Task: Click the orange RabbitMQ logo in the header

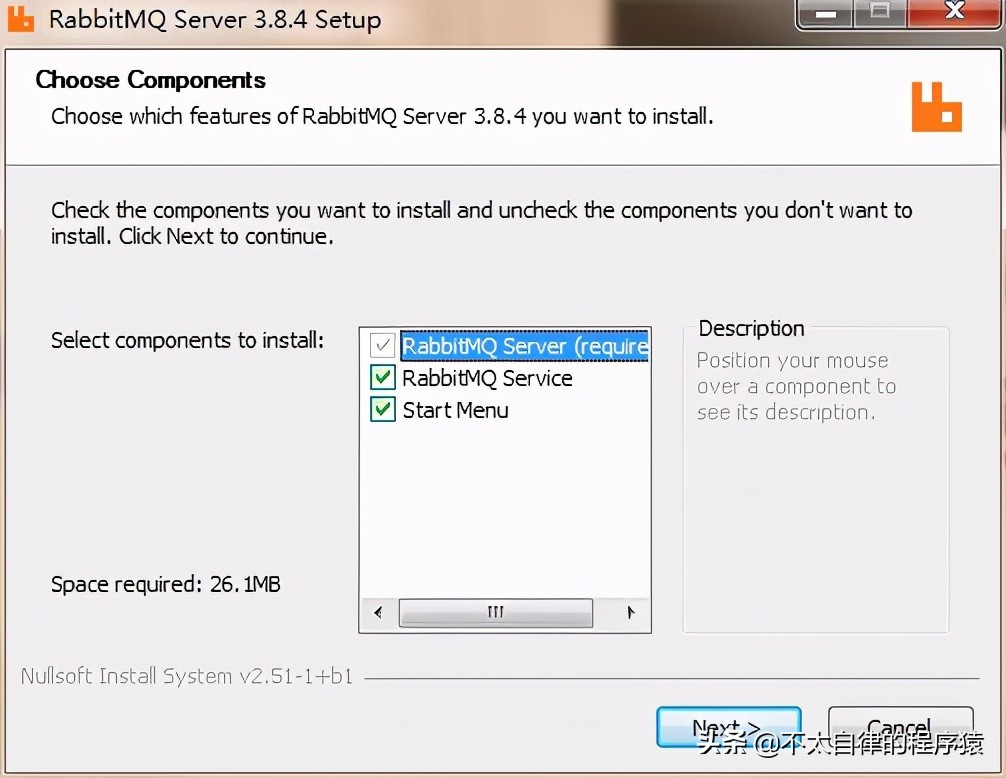Action: (x=937, y=107)
